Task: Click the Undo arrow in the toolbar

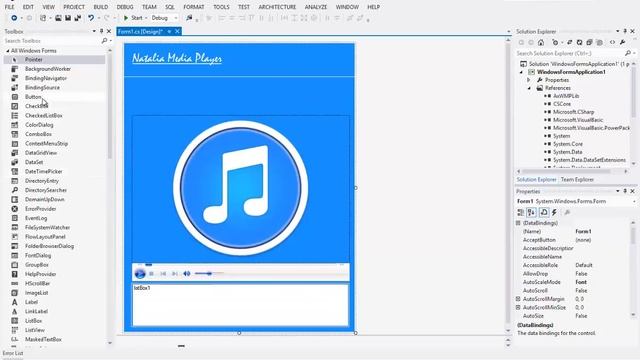Action: coord(91,18)
